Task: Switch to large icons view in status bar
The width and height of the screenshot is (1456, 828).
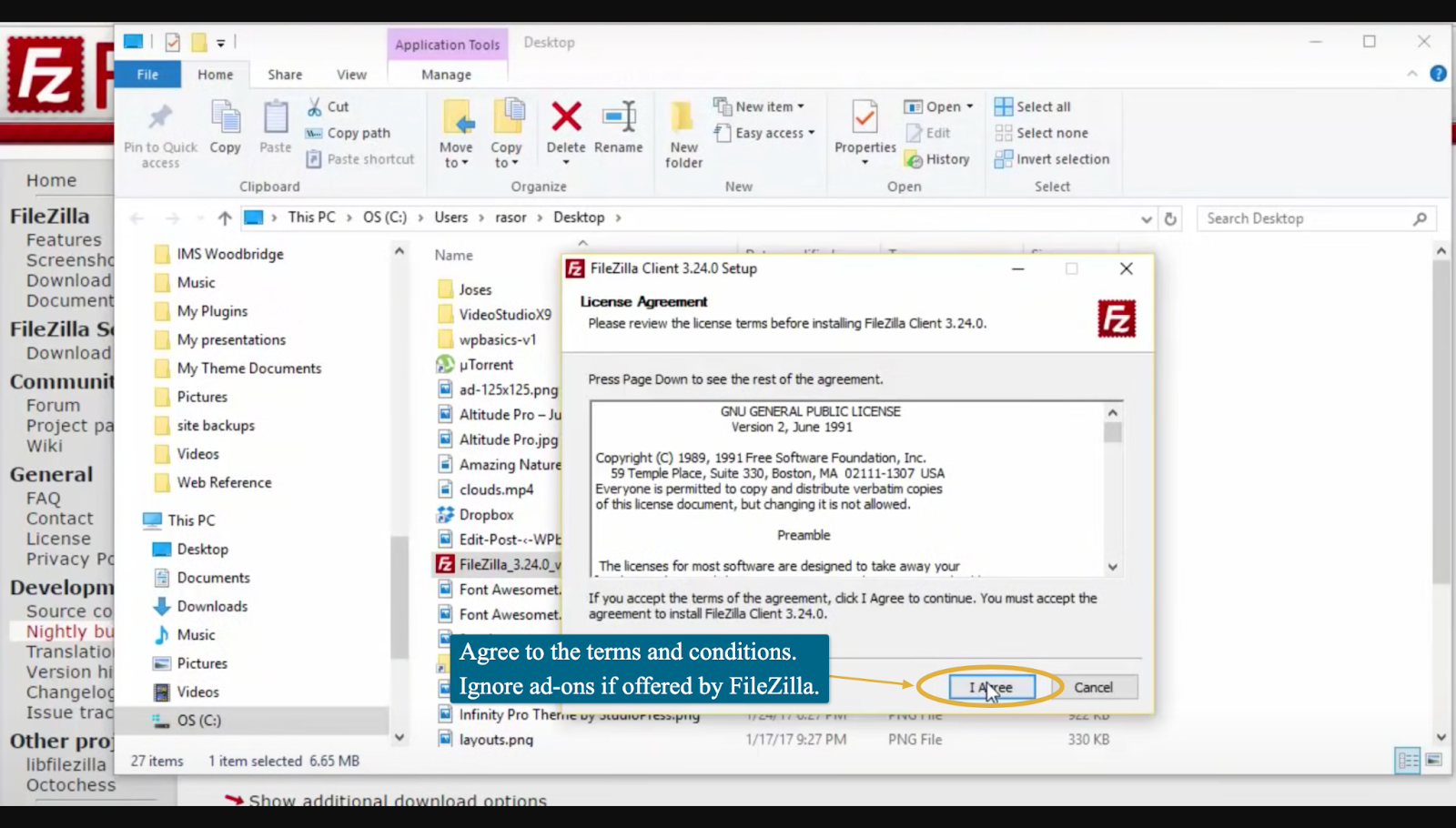Action: (1434, 760)
